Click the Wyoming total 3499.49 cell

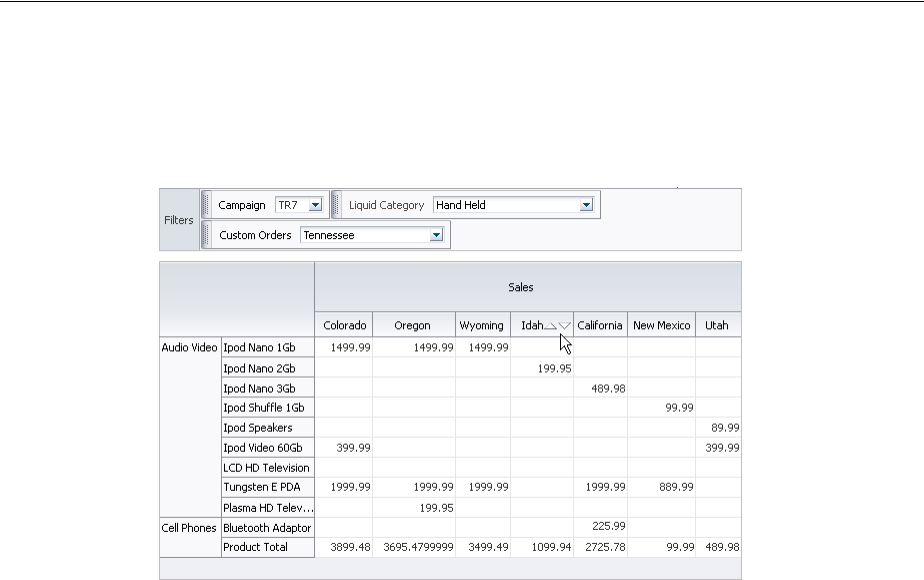tap(483, 547)
